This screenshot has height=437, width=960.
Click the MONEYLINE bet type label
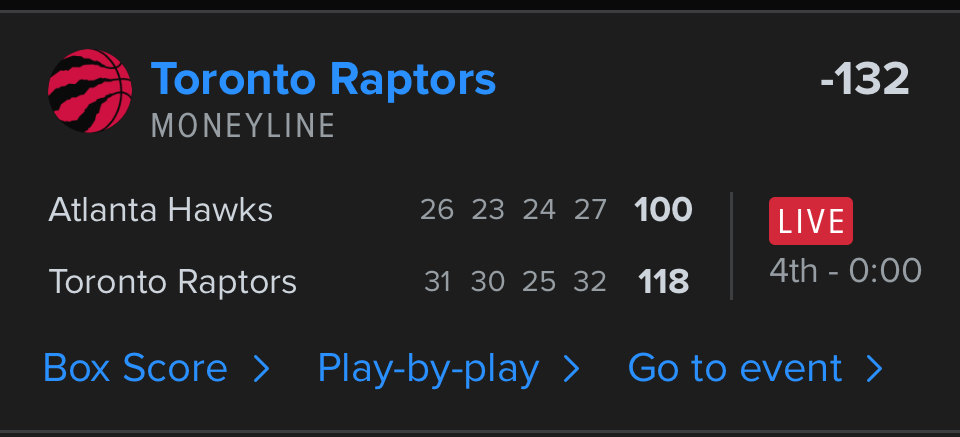243,126
